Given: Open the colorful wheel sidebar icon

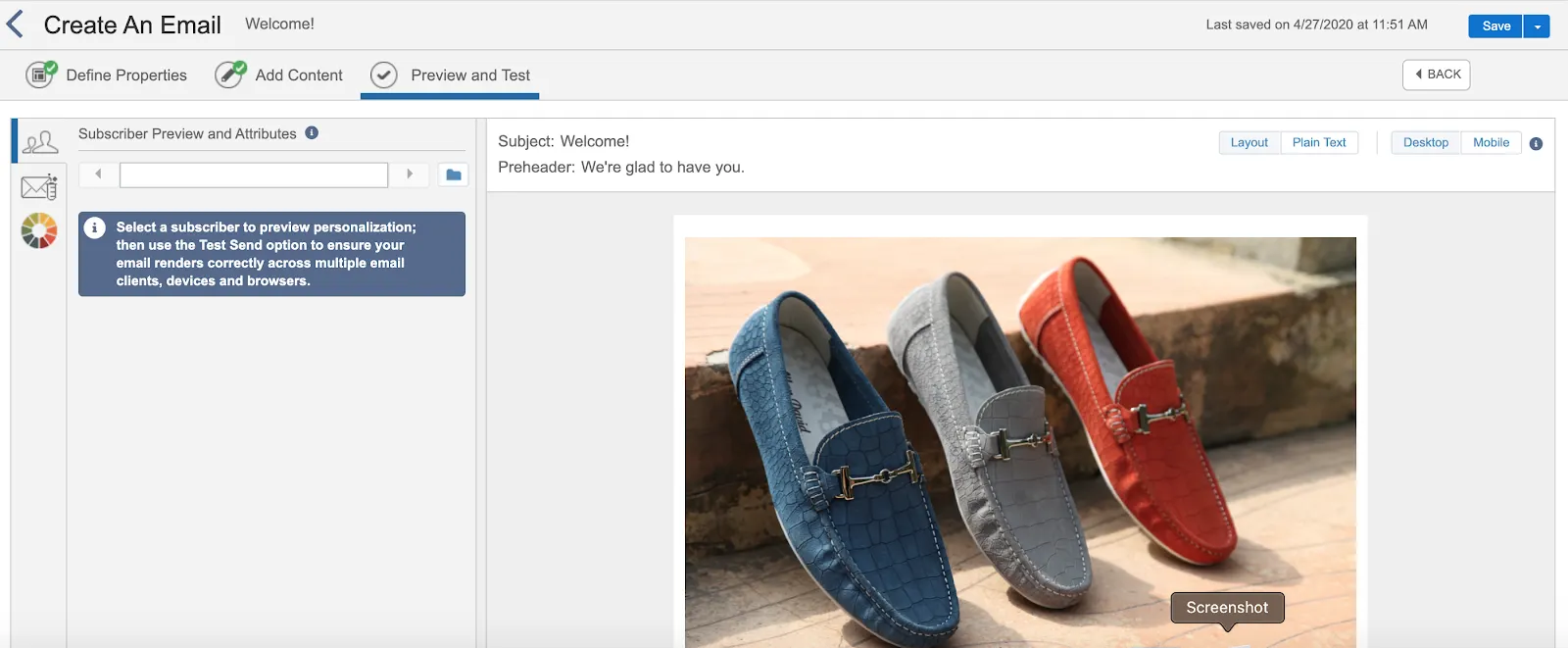Looking at the screenshot, I should pyautogui.click(x=39, y=230).
